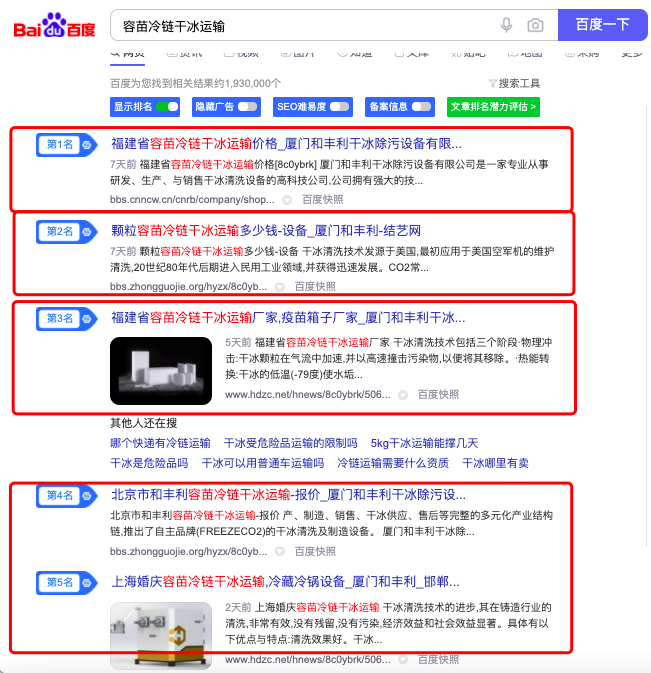Expand dropdown arrow beside the third result's hdzc.net URL
The width and height of the screenshot is (651, 673).
(403, 395)
